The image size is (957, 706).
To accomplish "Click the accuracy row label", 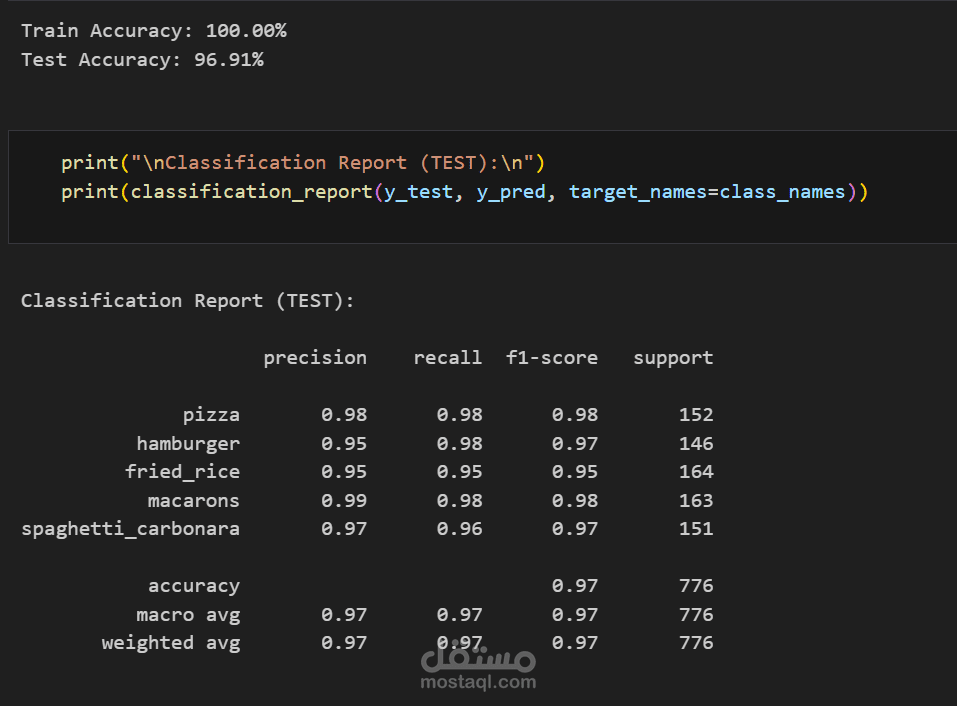I will point(194,586).
